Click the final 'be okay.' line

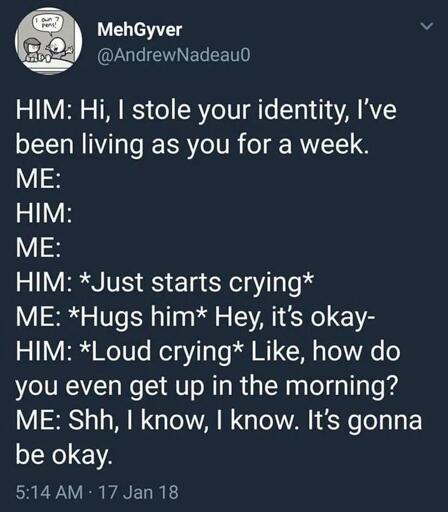pyautogui.click(x=64, y=456)
